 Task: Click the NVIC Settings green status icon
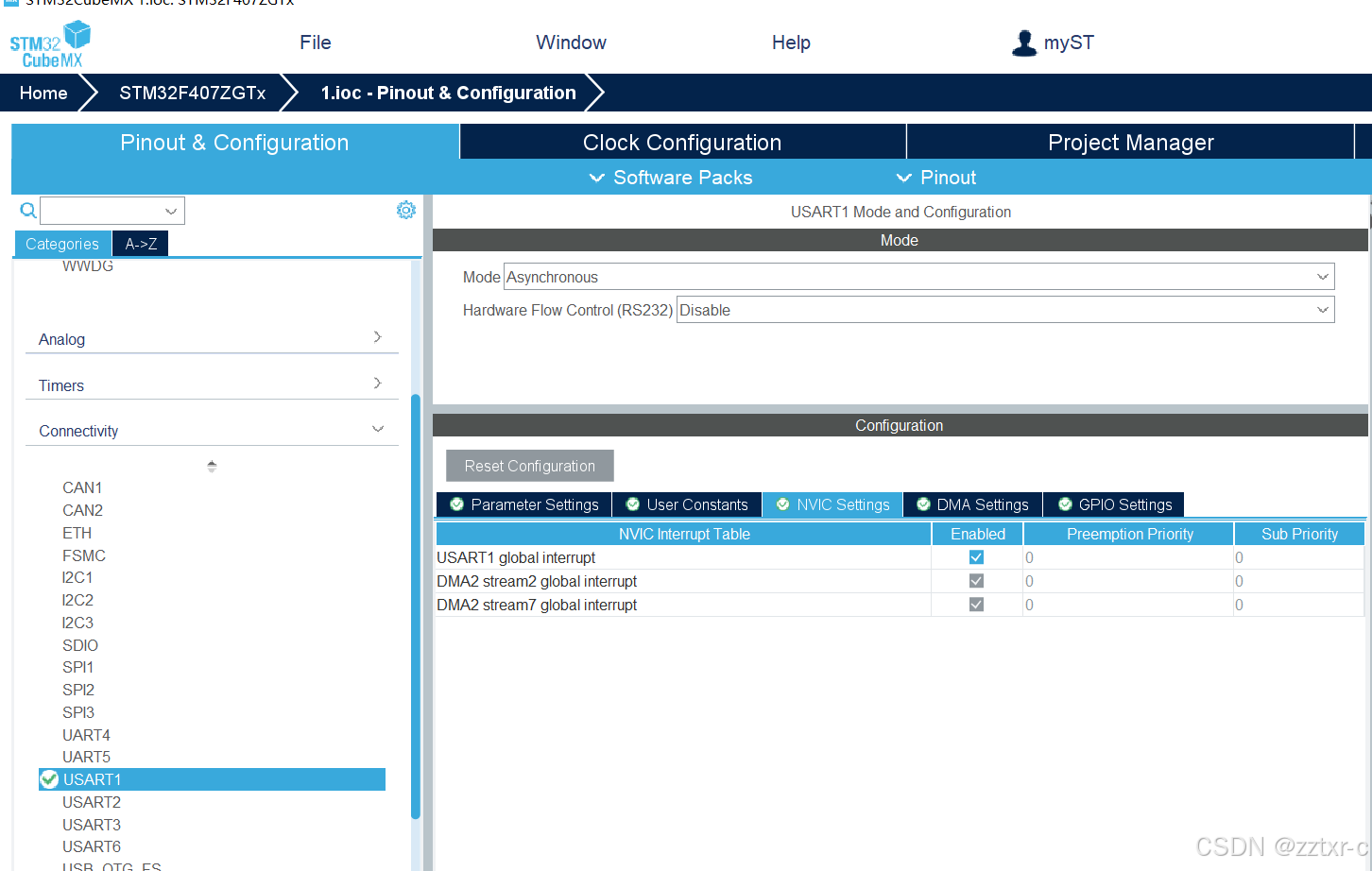click(x=783, y=504)
